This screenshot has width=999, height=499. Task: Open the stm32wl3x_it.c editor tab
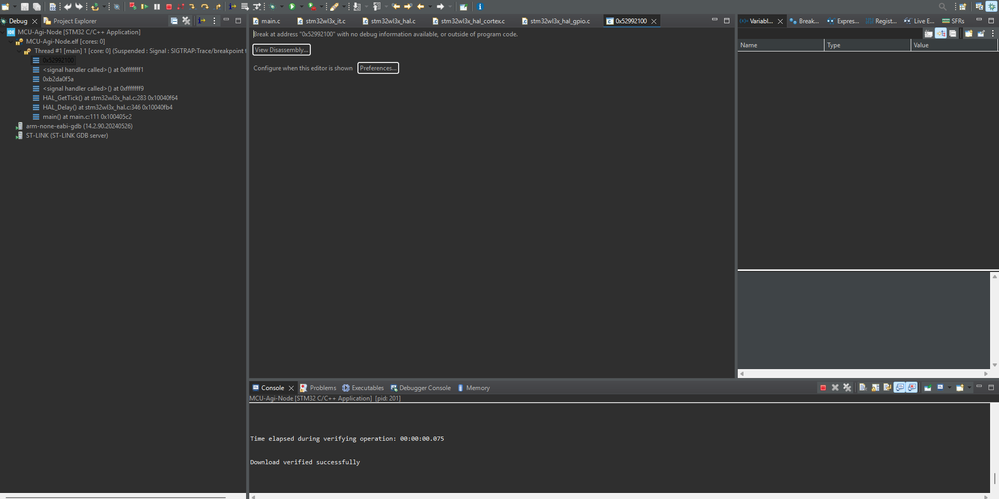320,21
